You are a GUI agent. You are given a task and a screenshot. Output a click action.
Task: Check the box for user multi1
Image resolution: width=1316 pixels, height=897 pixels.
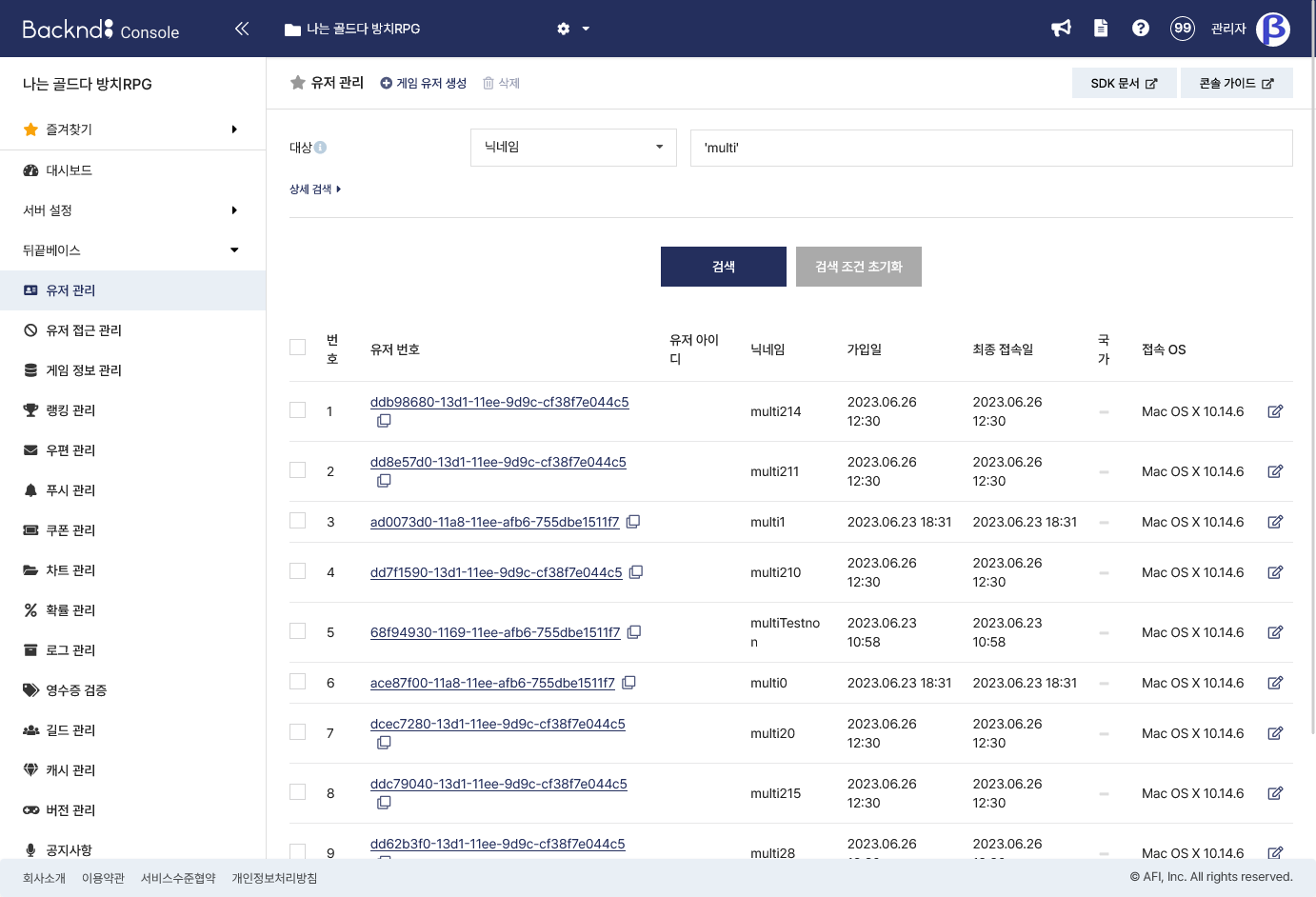(x=298, y=521)
